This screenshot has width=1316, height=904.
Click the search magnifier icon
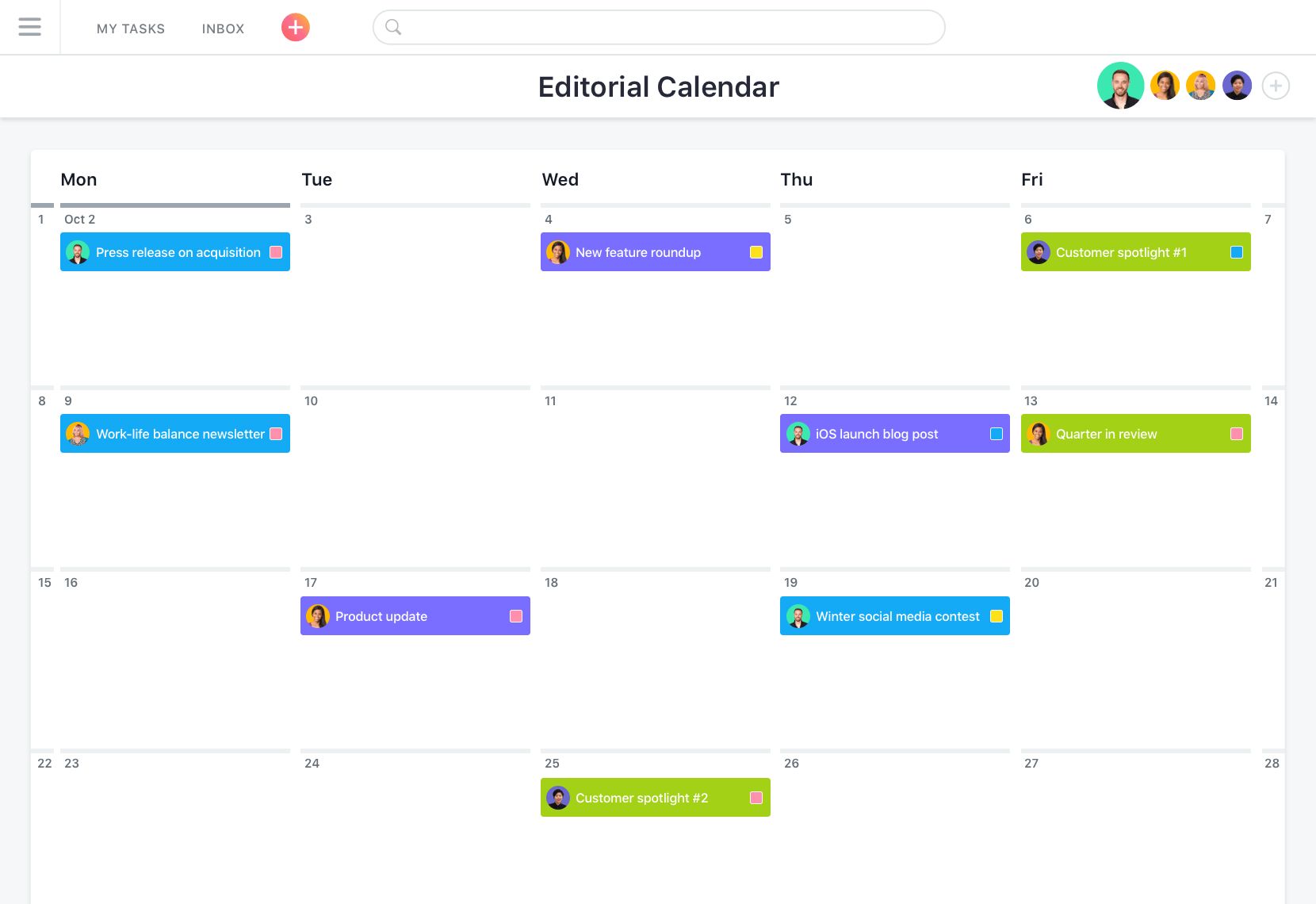393,27
